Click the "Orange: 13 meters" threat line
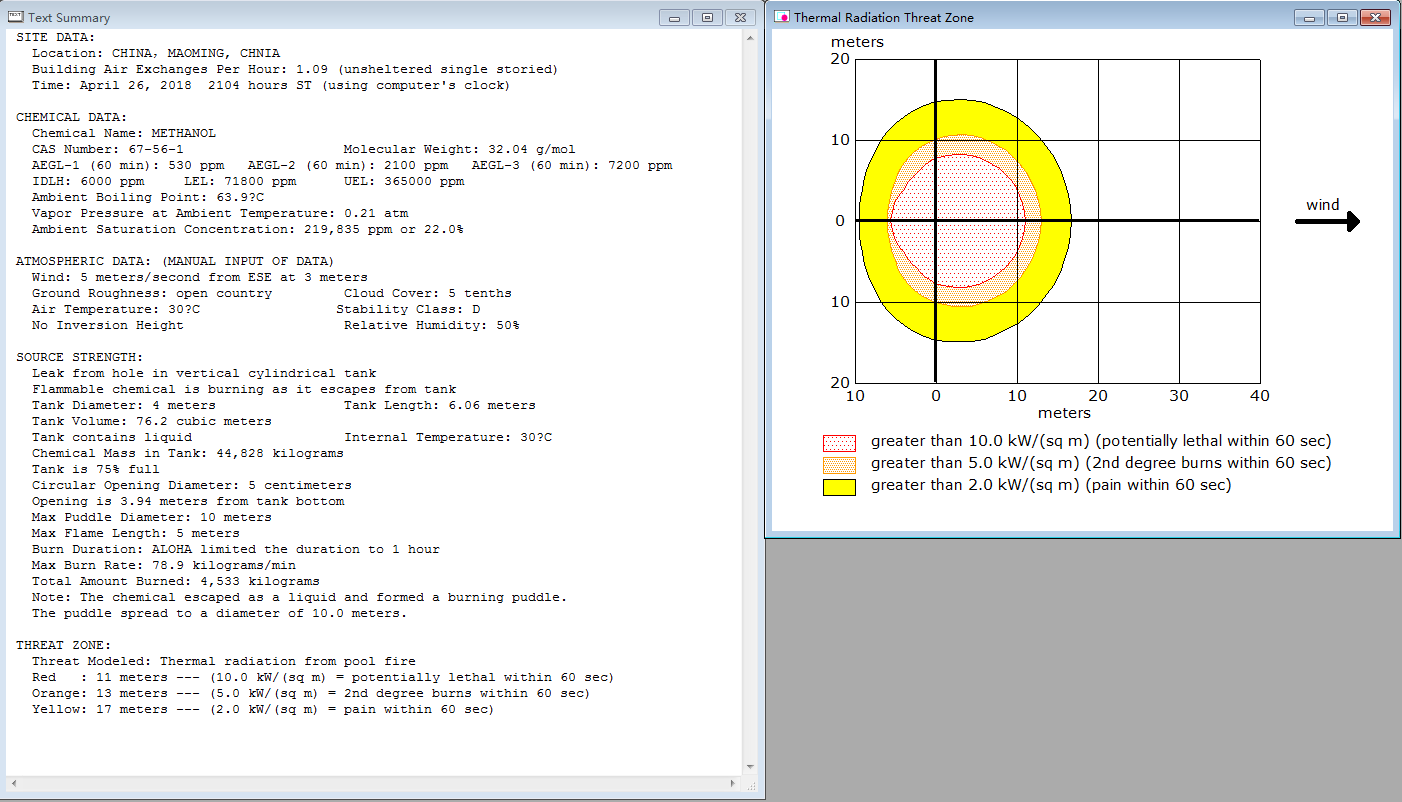1402x802 pixels. [311, 693]
